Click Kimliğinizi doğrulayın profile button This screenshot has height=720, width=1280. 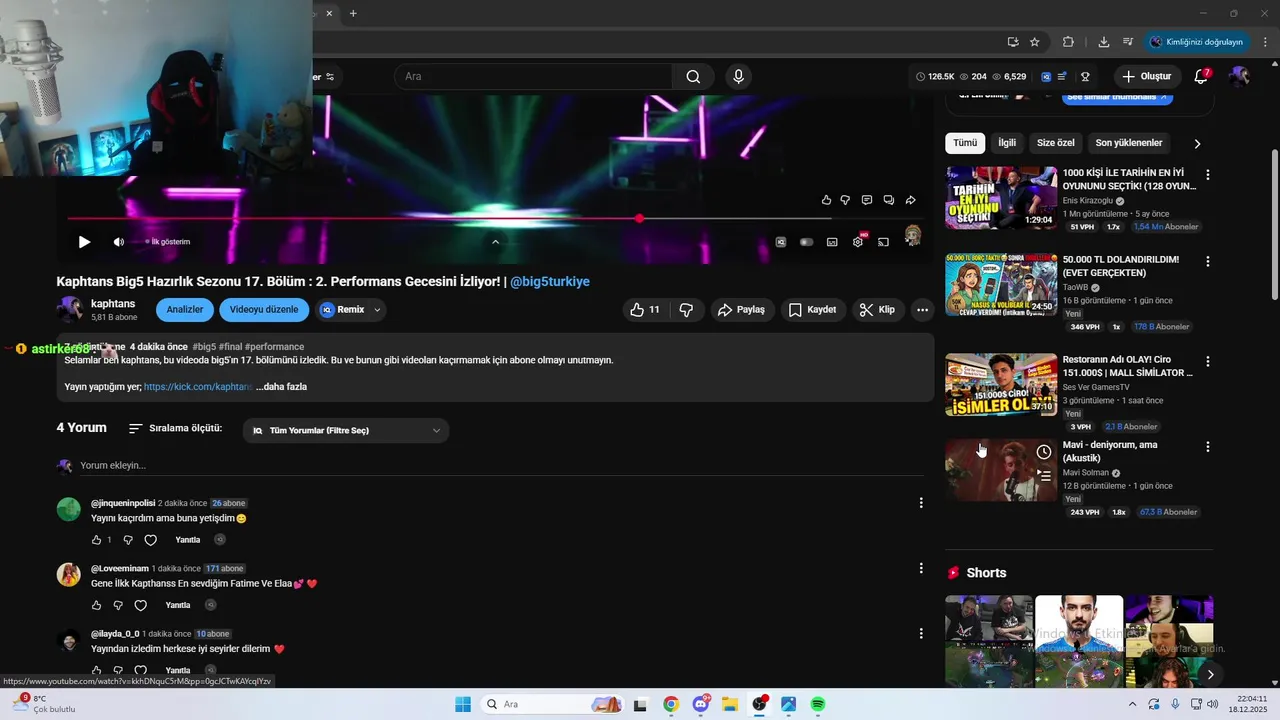[1196, 42]
